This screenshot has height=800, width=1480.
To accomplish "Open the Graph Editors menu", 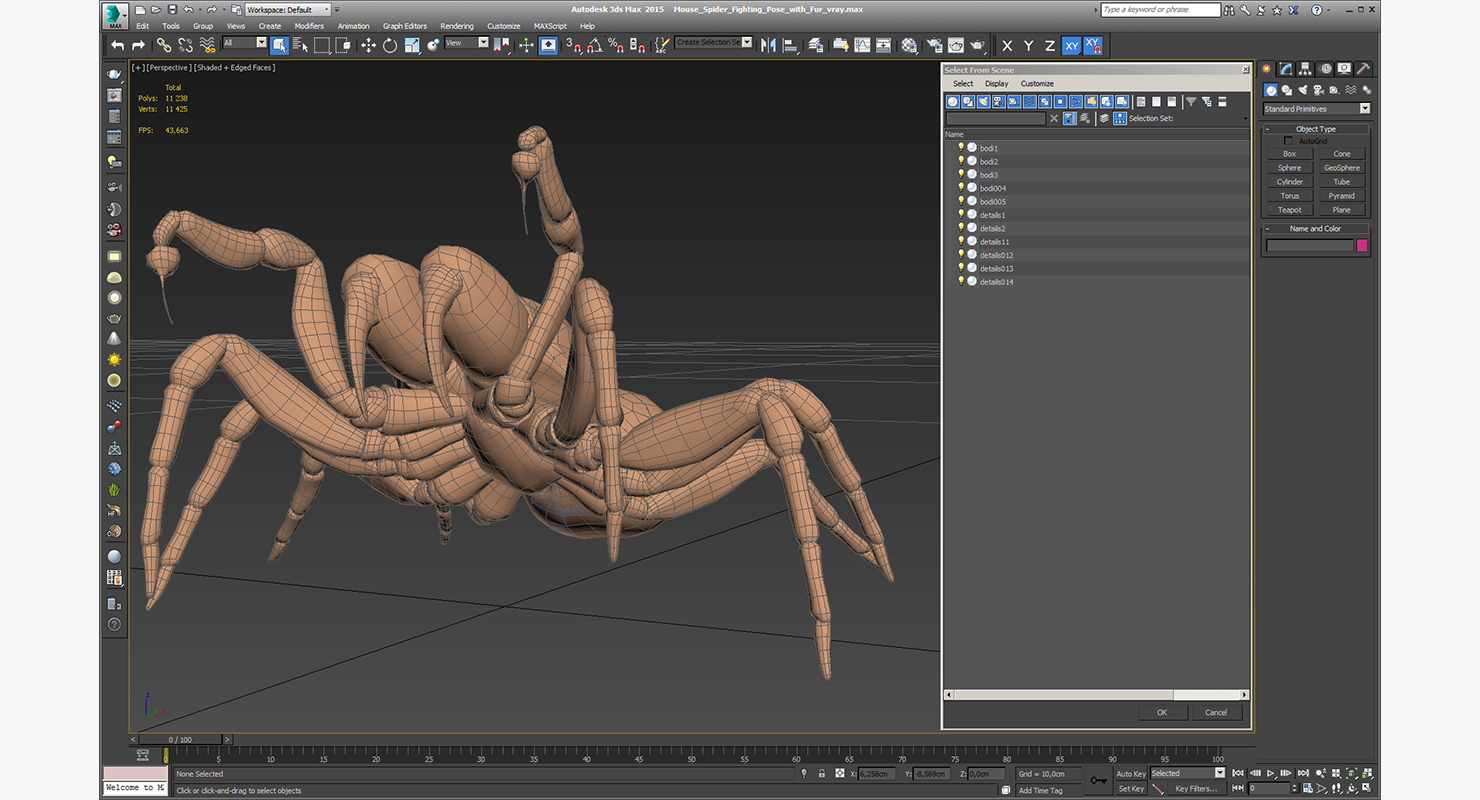I will tap(405, 26).
